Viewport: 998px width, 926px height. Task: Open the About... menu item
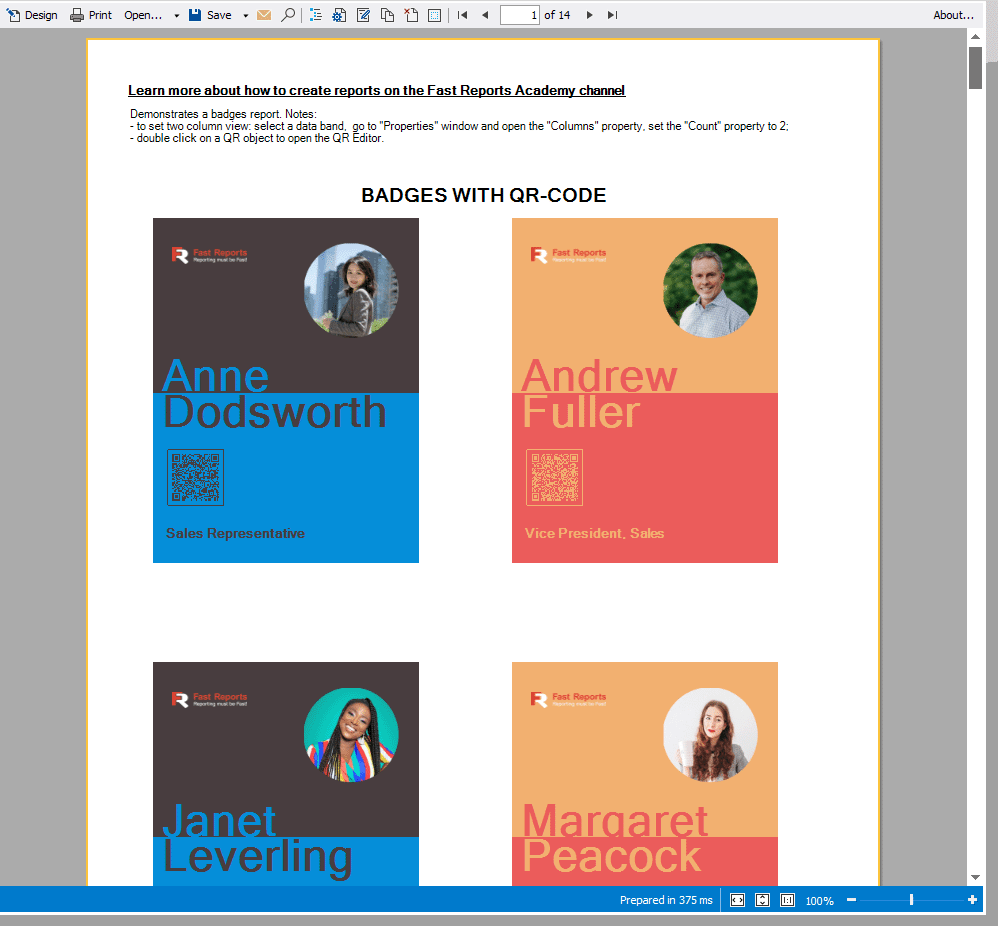coord(953,15)
